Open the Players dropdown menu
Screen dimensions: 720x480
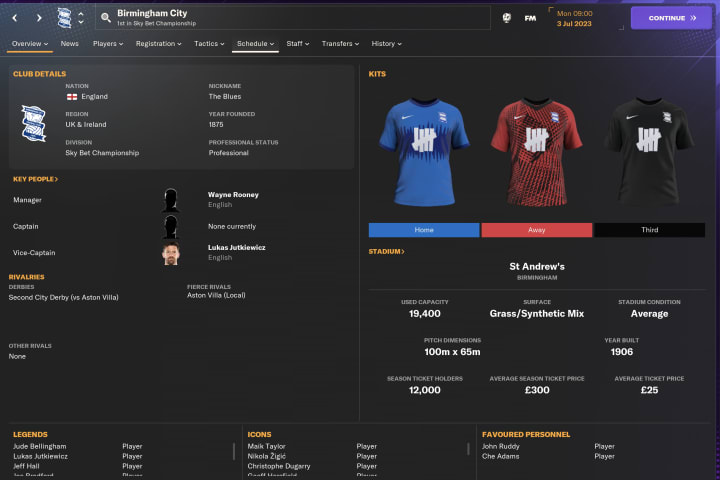tap(108, 44)
